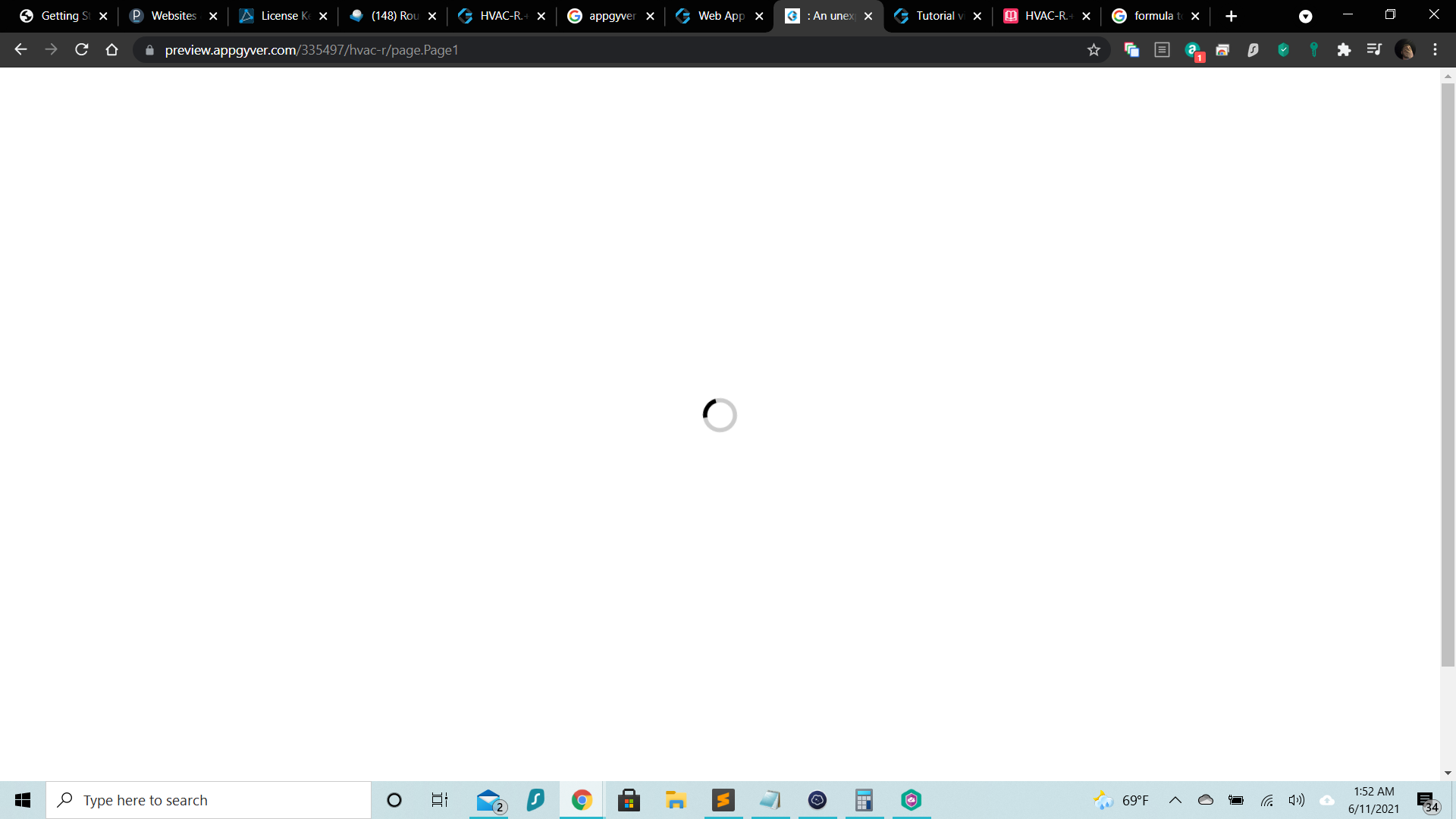Open Calculator from taskbar
The width and height of the screenshot is (1456, 819).
tap(864, 800)
